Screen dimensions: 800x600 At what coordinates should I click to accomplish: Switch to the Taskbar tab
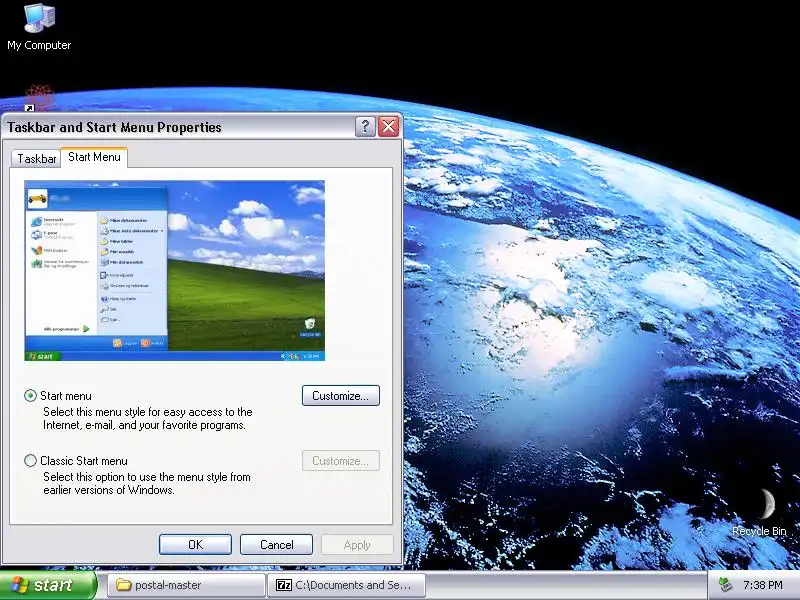(36, 159)
